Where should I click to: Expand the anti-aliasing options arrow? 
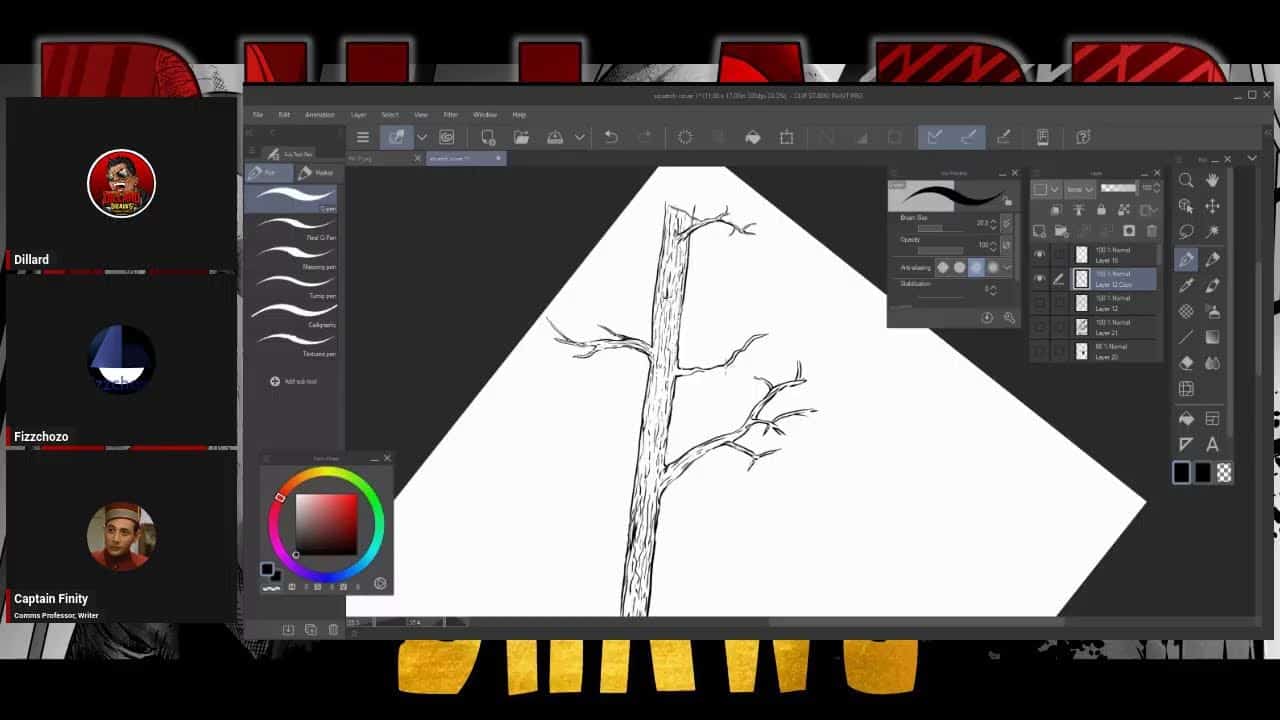tap(1007, 267)
